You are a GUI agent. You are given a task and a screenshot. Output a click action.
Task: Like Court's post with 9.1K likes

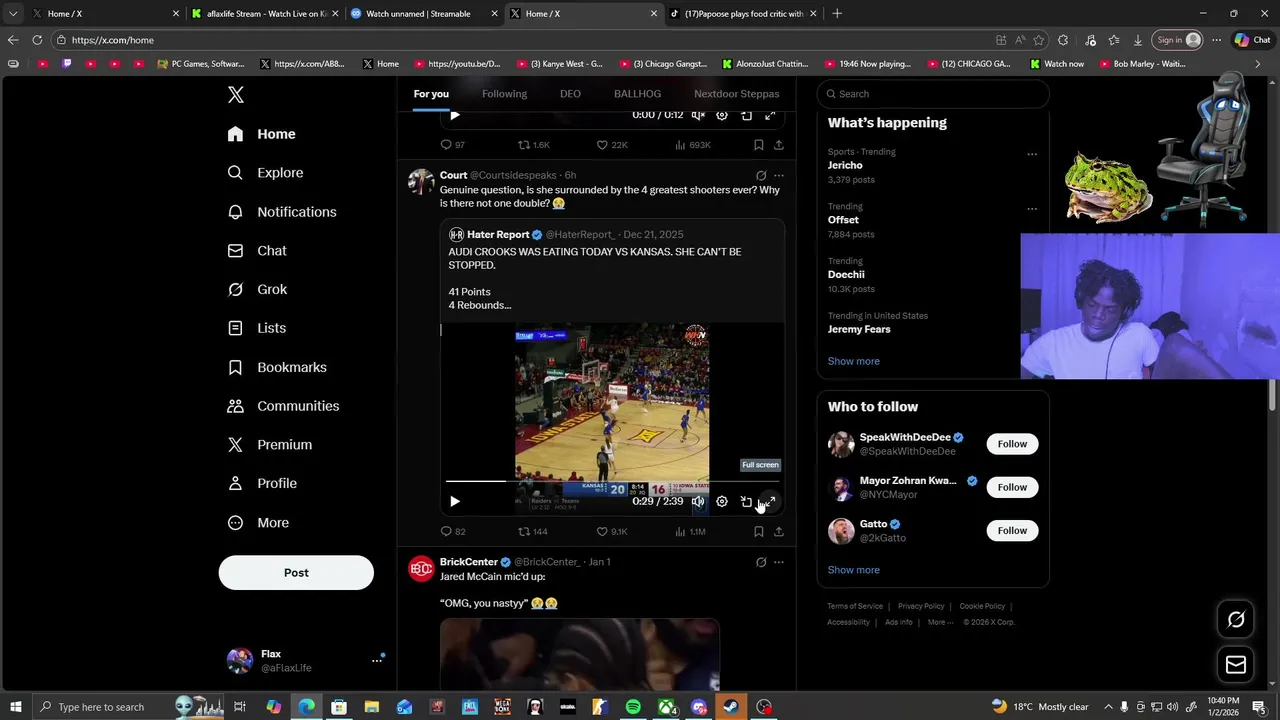[612, 532]
